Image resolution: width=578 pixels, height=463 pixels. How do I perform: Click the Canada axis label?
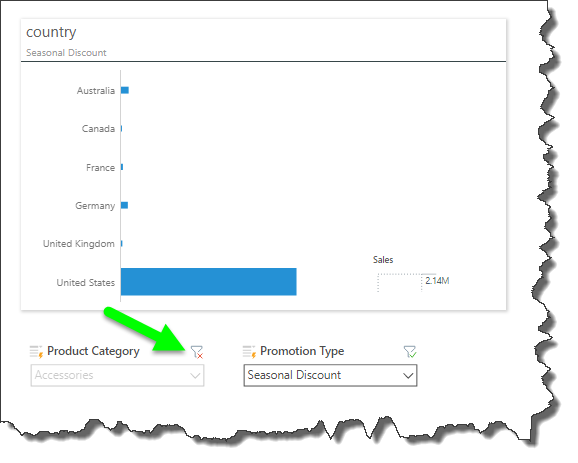click(98, 129)
